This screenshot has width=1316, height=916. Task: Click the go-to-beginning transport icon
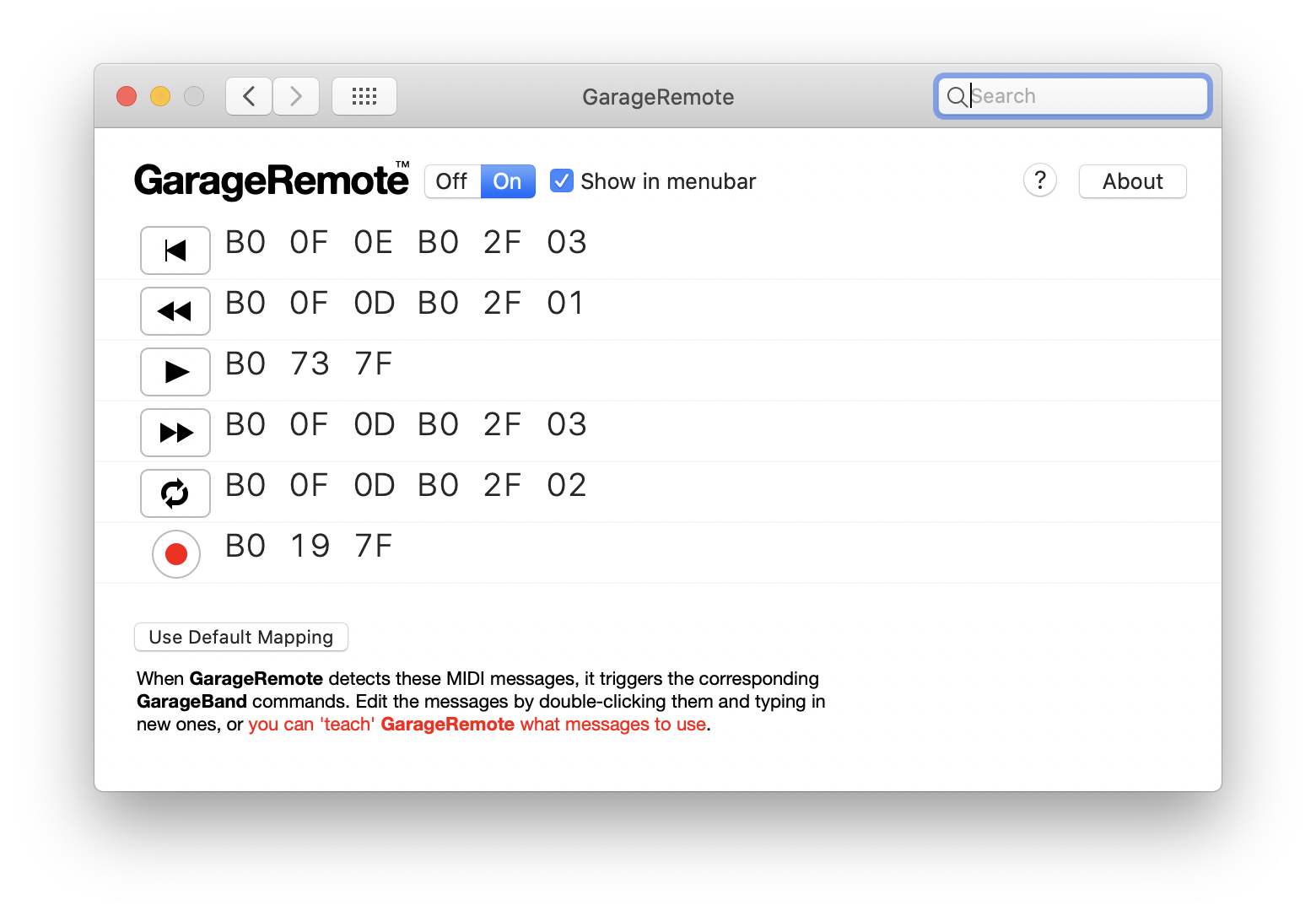point(175,251)
